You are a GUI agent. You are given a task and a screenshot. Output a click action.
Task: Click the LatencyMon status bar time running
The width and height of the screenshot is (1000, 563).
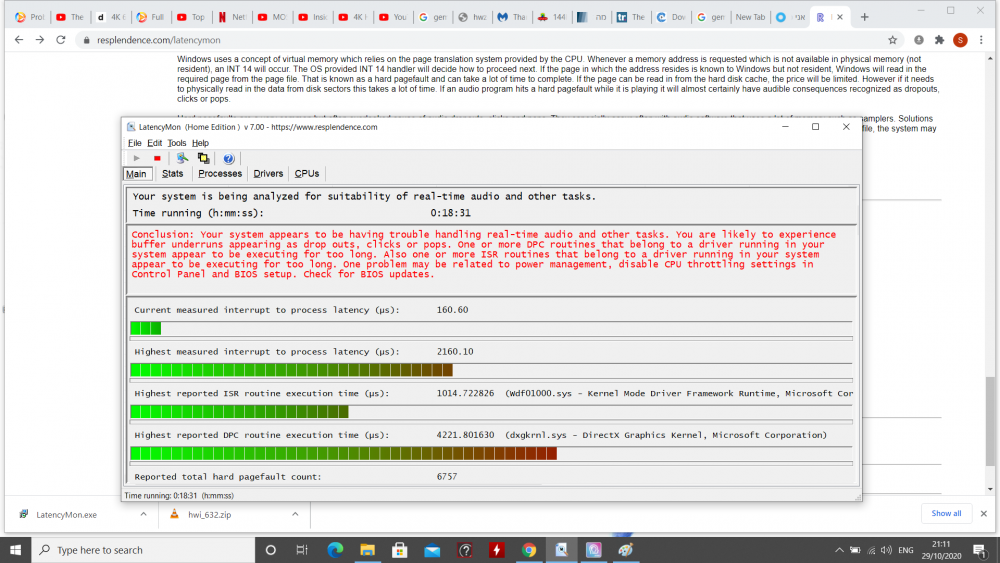(x=179, y=495)
